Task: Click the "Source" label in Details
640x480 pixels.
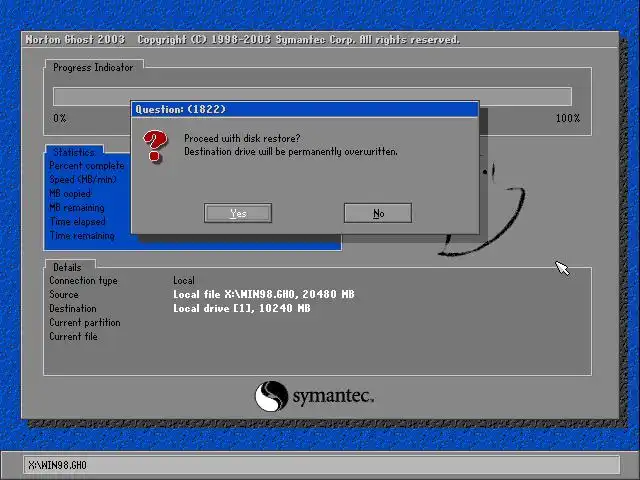Action: (x=64, y=294)
